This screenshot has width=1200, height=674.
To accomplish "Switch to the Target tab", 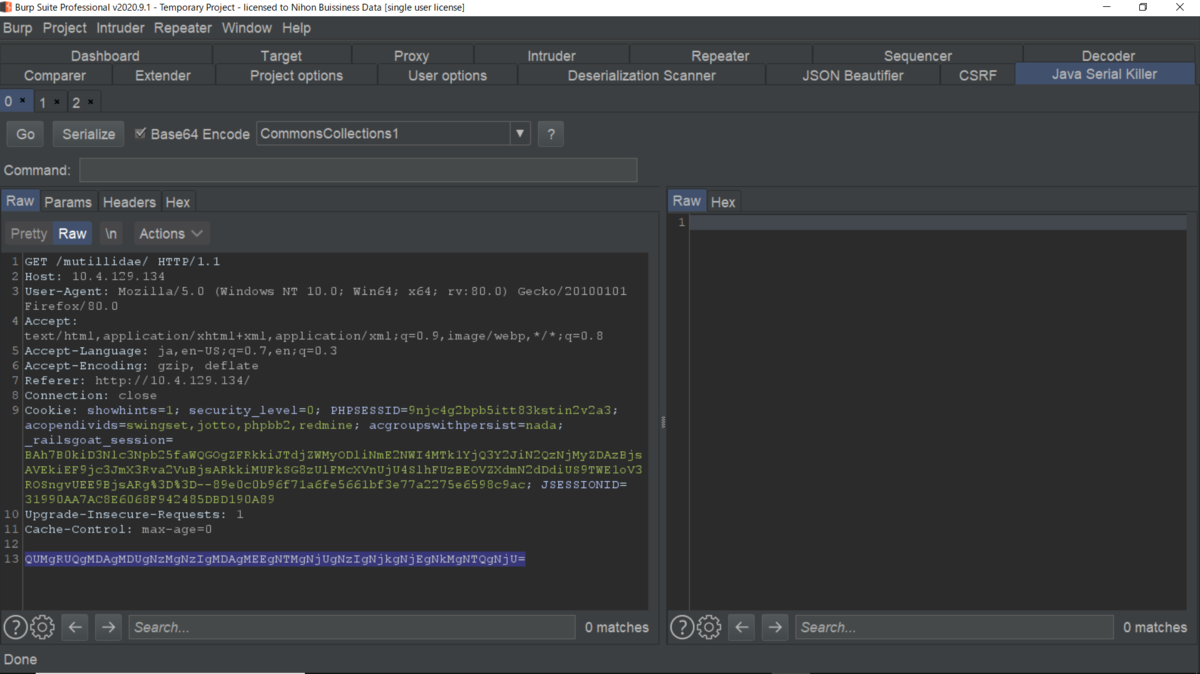I will tap(281, 56).
